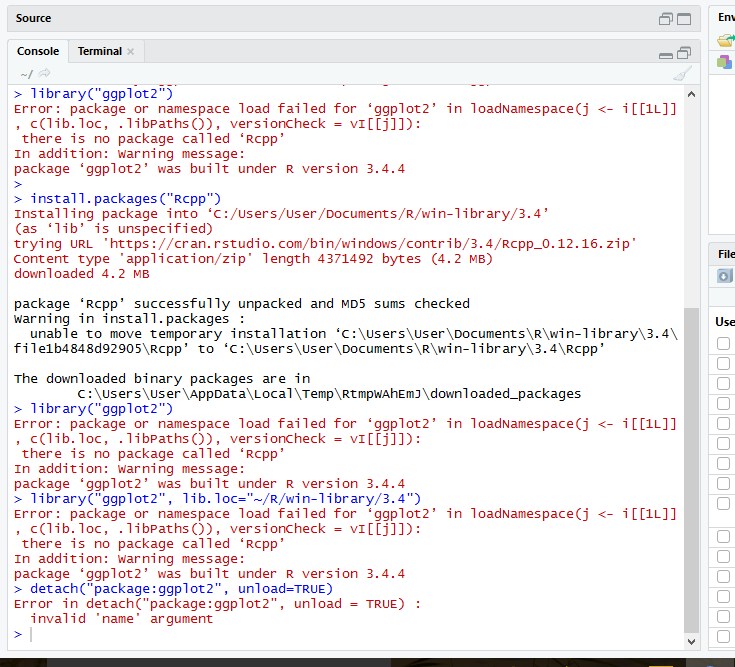This screenshot has height=667, width=735.
Task: Tick the first package checkbox under User Library
Action: click(x=723, y=344)
